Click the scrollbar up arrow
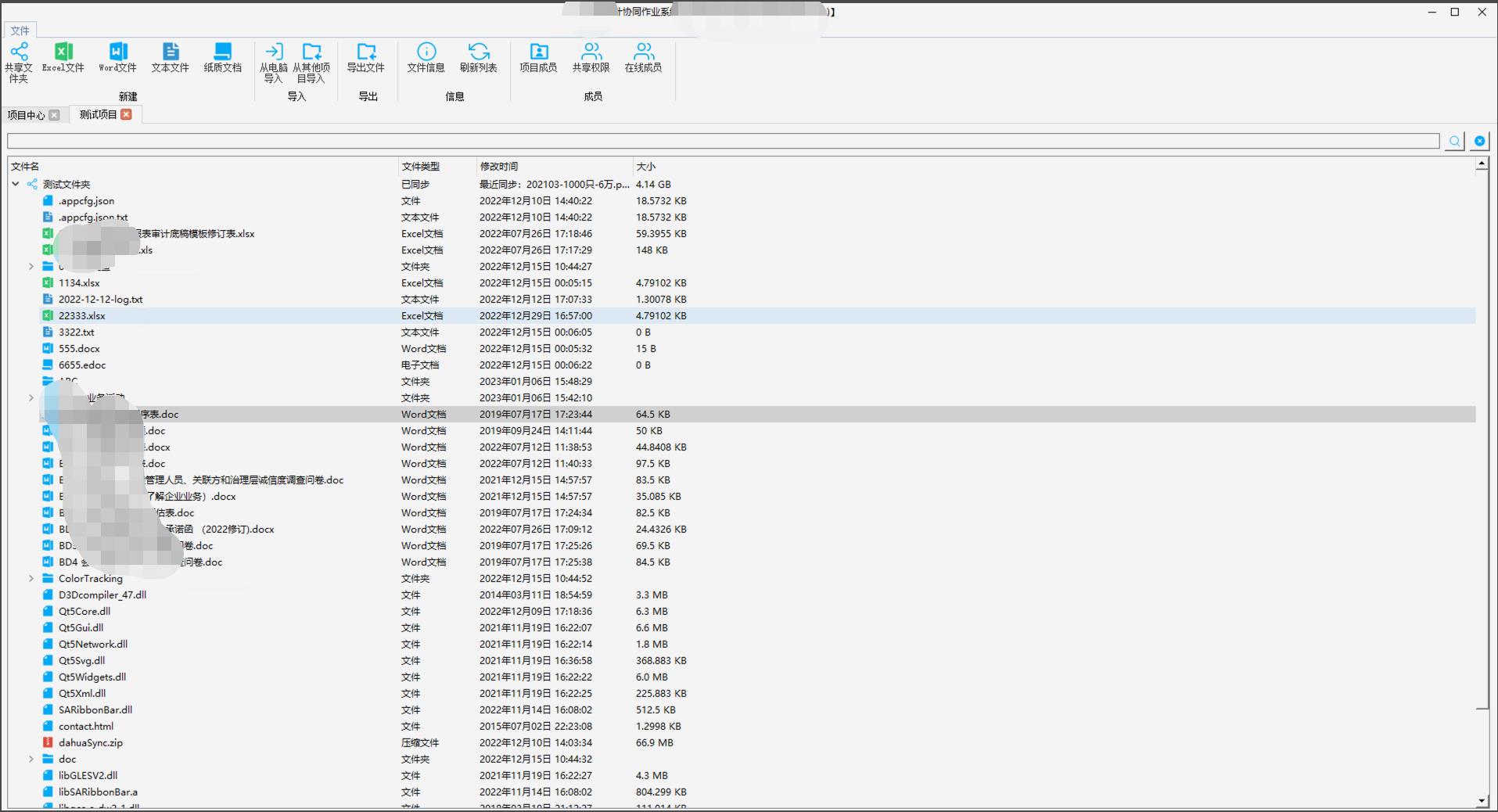This screenshot has height=812, width=1498. 1482,163
